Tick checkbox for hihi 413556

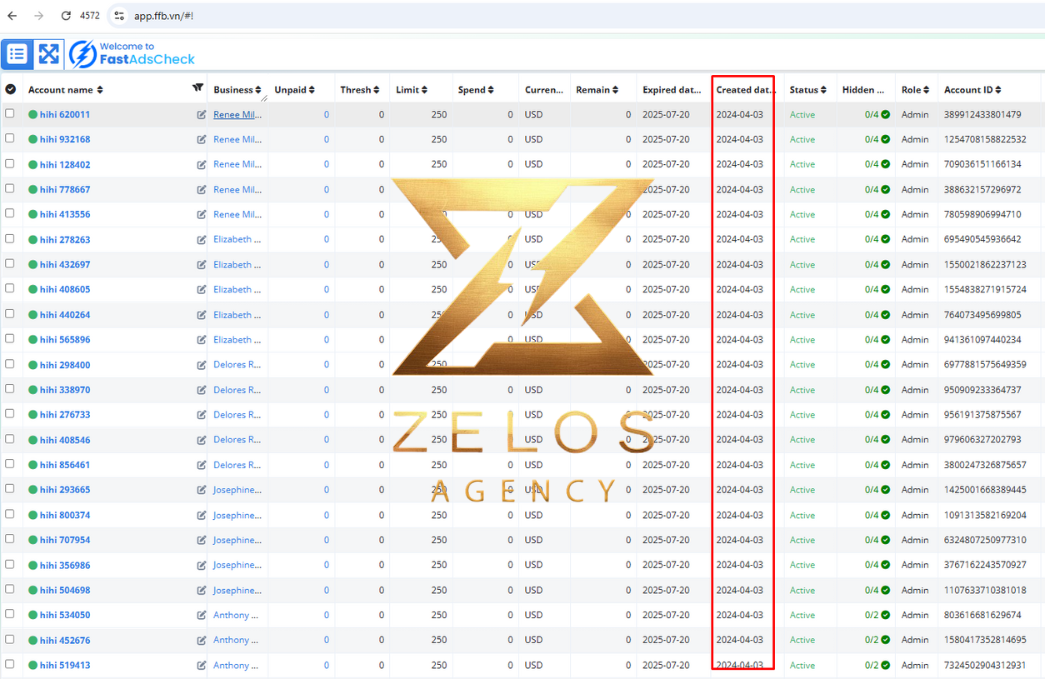(x=9, y=213)
